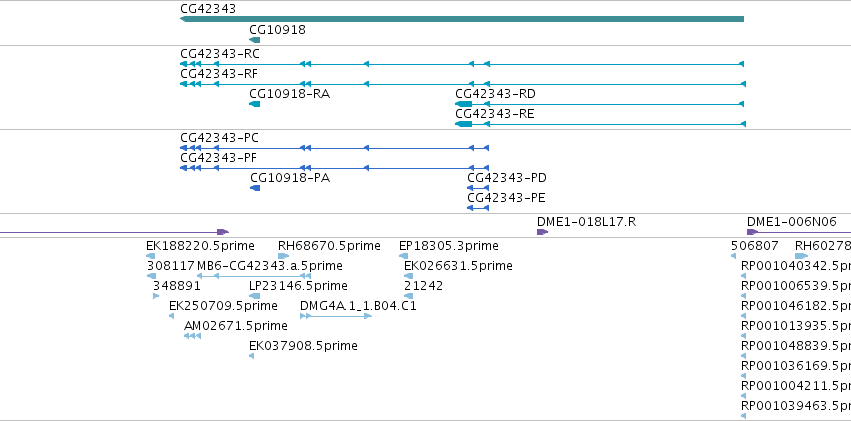The height and width of the screenshot is (421, 851).
Task: Click the CG42343-PD label text
Action: [507, 178]
